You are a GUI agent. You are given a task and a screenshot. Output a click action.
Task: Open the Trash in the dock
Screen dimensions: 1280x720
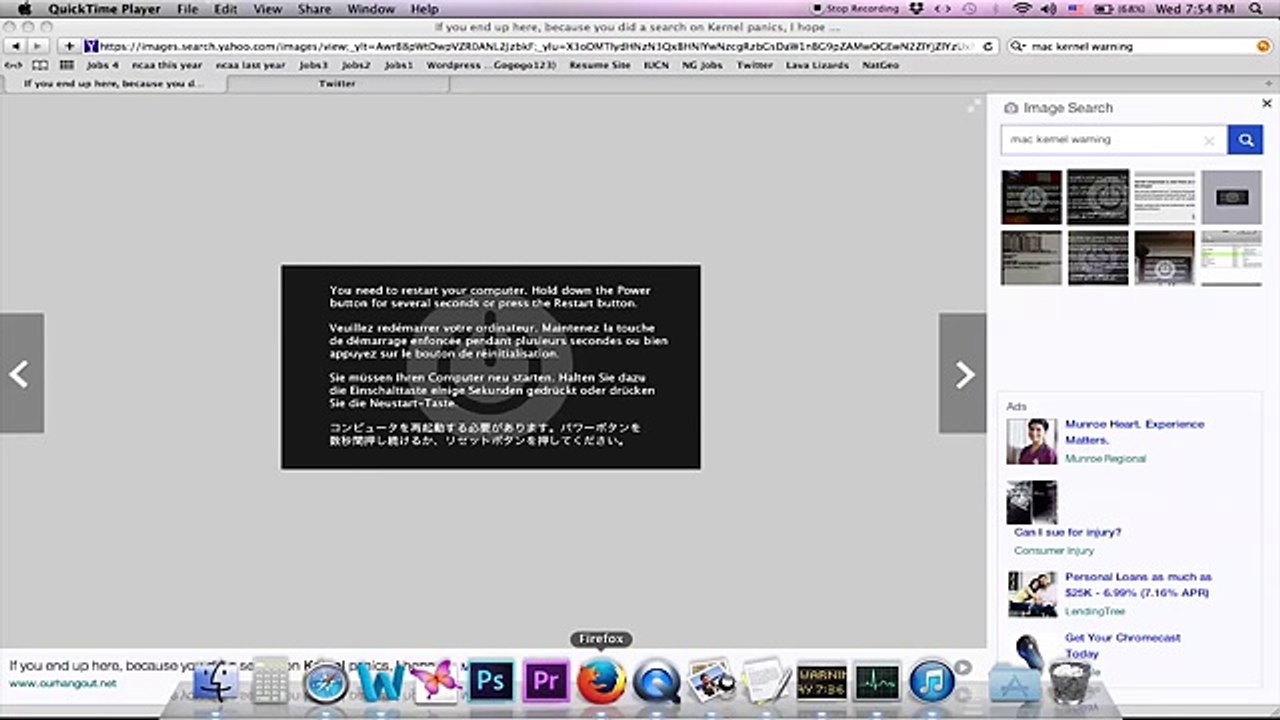[1069, 682]
